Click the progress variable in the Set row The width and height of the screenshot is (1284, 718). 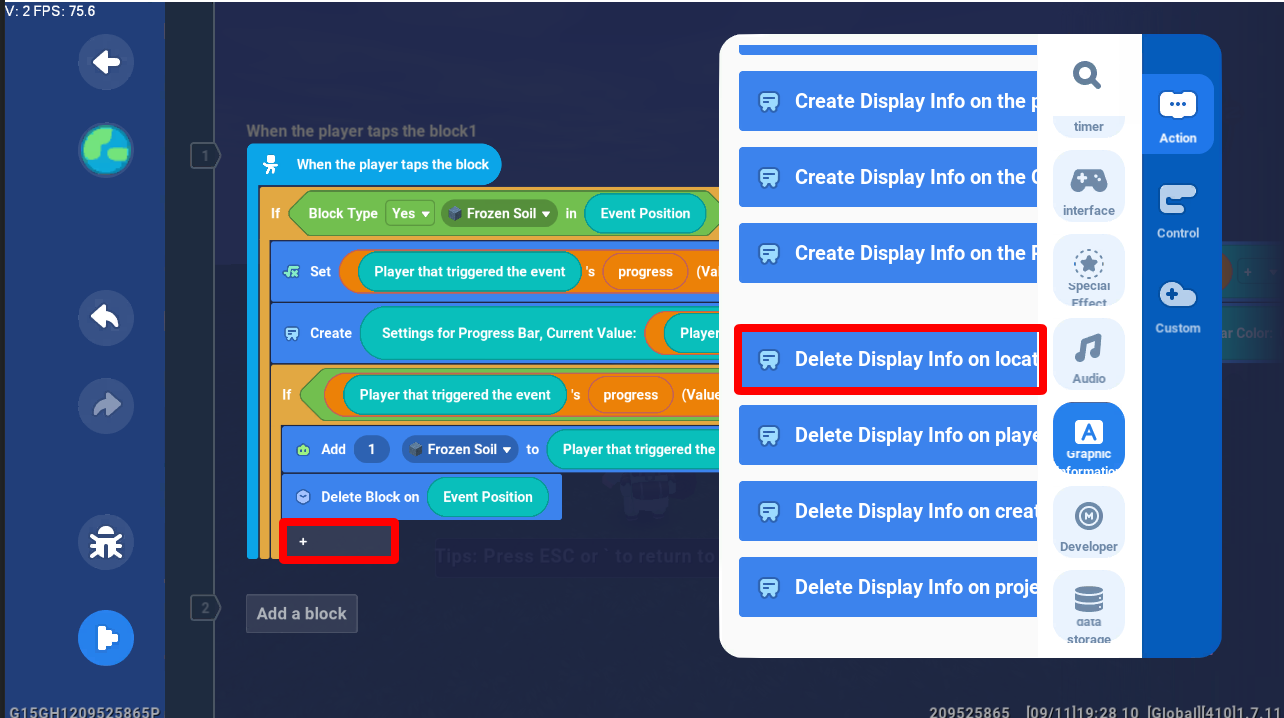pyautogui.click(x=645, y=271)
